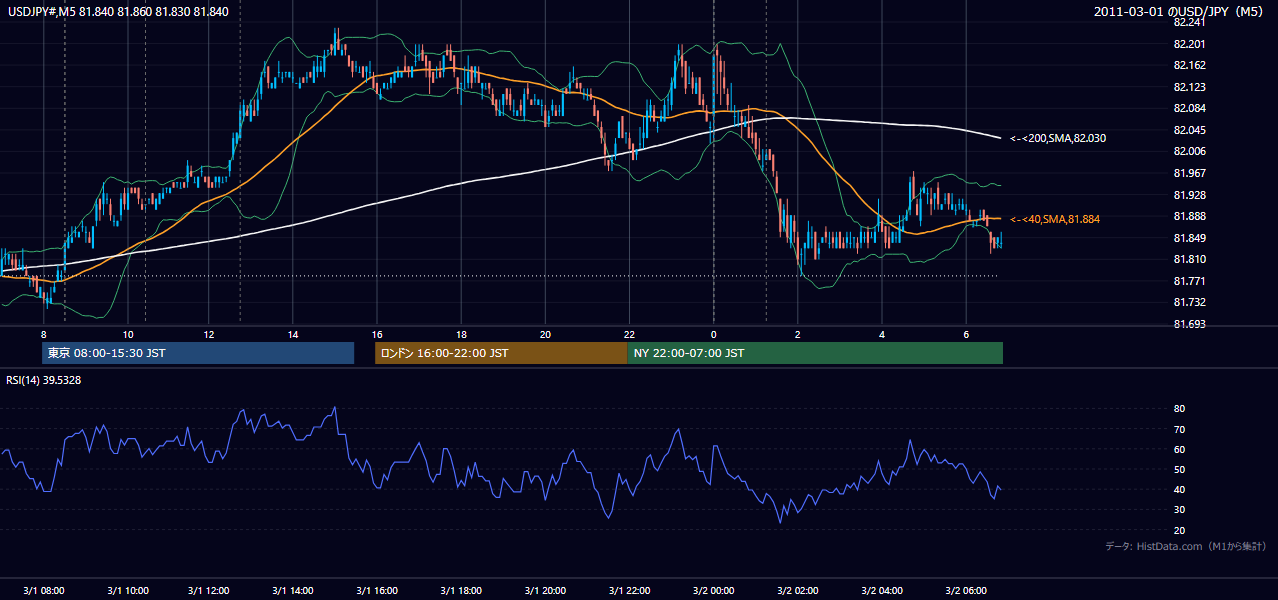Click the hour label 14 under the price chart

(x=293, y=334)
